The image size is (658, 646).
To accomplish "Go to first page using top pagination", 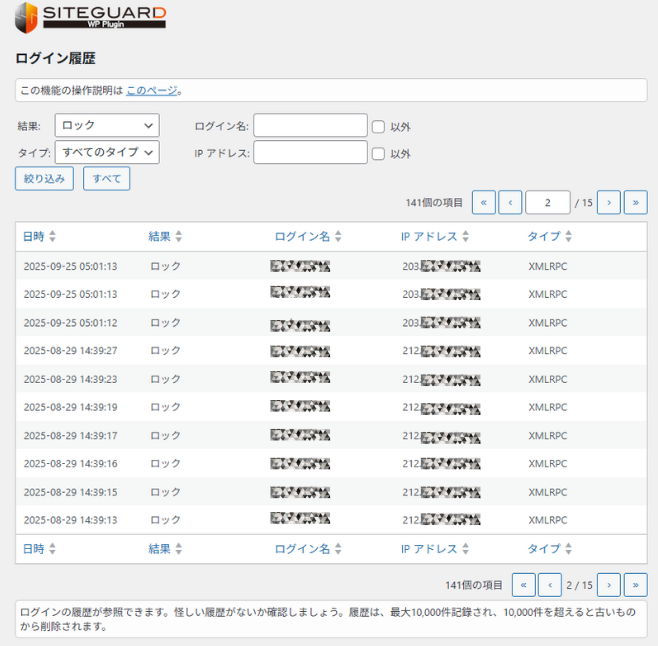I will click(483, 202).
